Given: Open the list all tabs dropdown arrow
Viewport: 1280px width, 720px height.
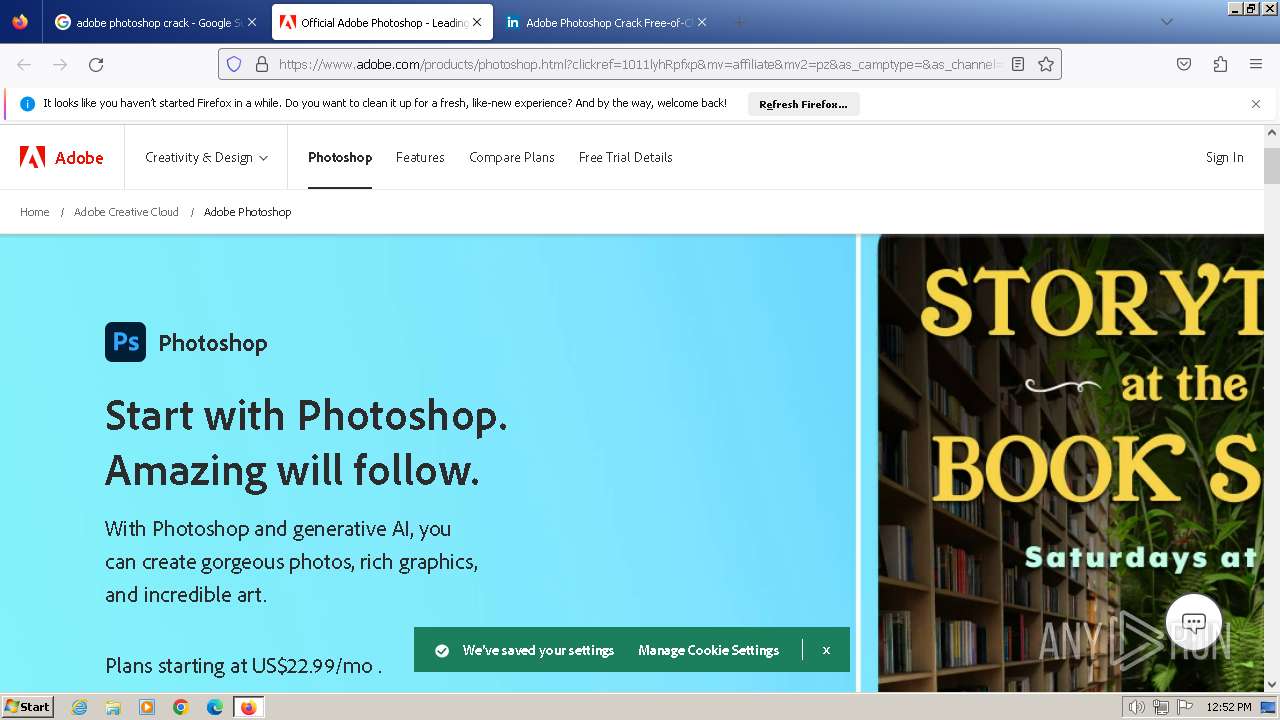Looking at the screenshot, I should point(1166,22).
